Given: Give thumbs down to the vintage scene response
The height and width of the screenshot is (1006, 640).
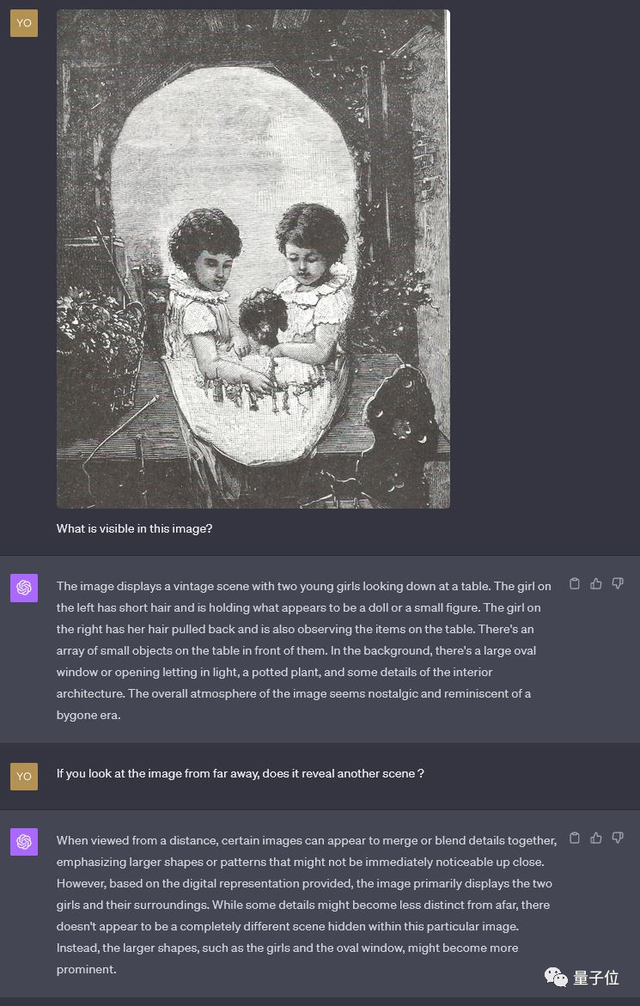Looking at the screenshot, I should [618, 583].
